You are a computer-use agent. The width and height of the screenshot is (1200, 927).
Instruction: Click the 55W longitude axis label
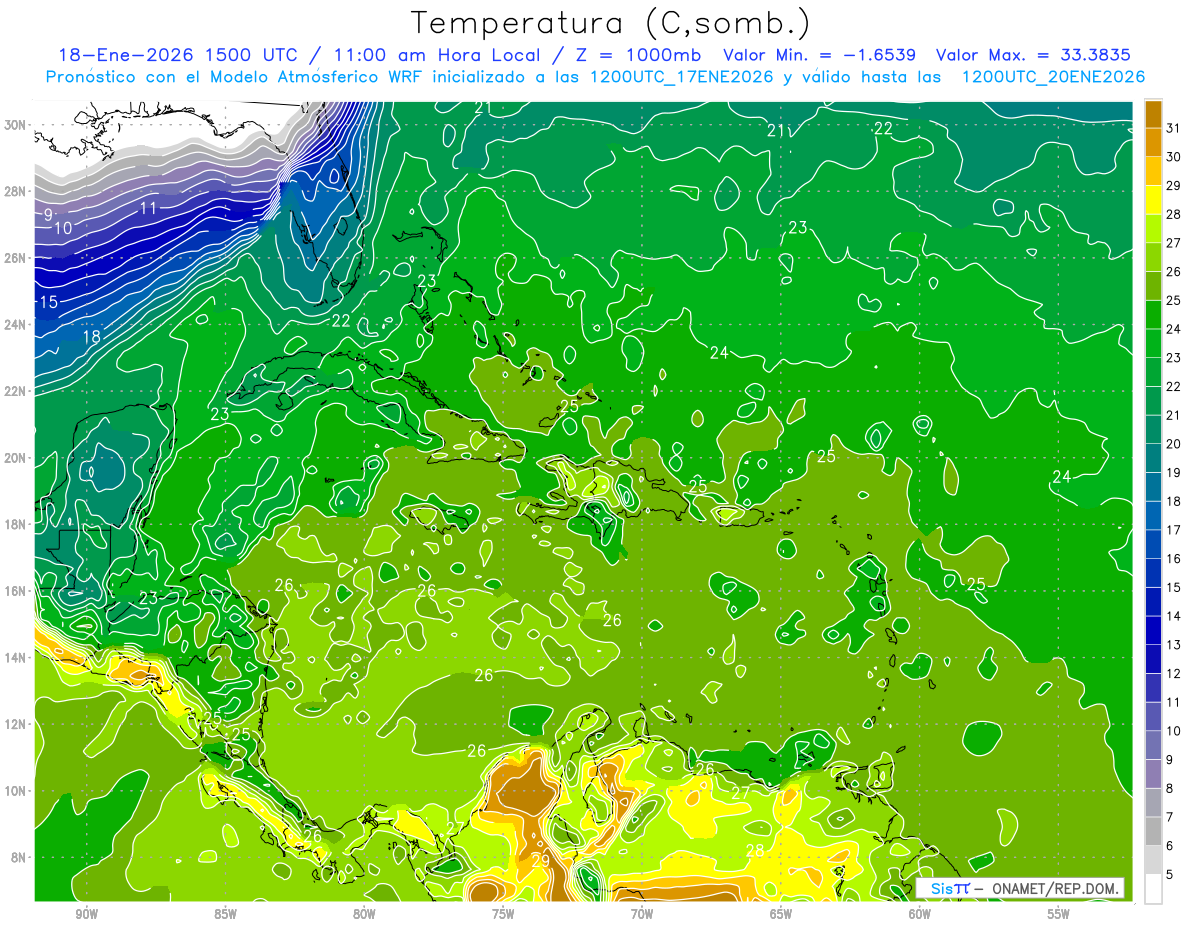pos(1059,914)
